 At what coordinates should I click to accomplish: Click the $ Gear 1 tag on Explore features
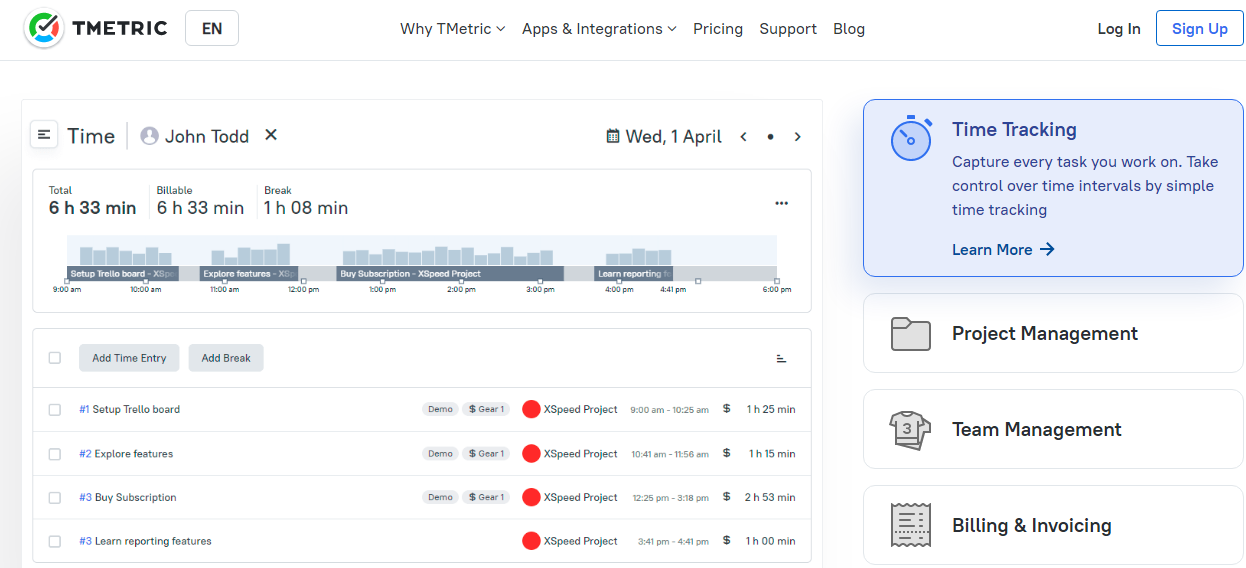pos(486,454)
